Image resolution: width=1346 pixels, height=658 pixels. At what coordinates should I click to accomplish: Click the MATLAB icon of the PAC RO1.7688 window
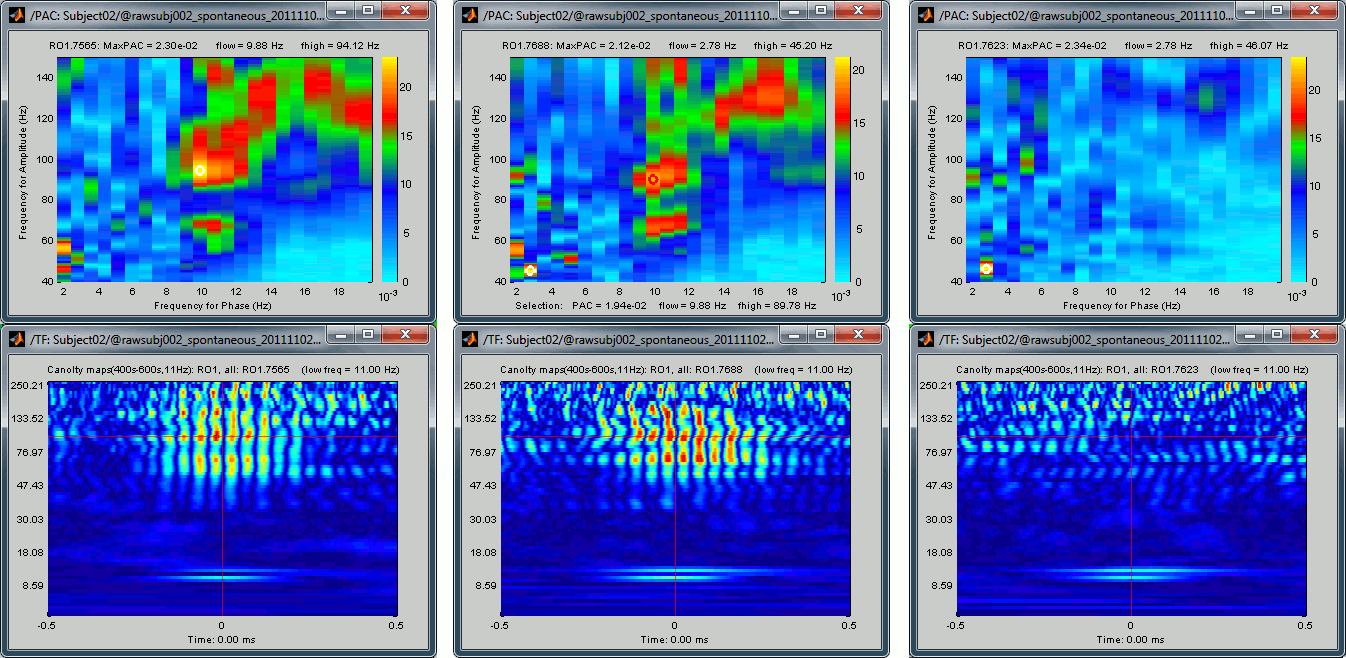470,15
